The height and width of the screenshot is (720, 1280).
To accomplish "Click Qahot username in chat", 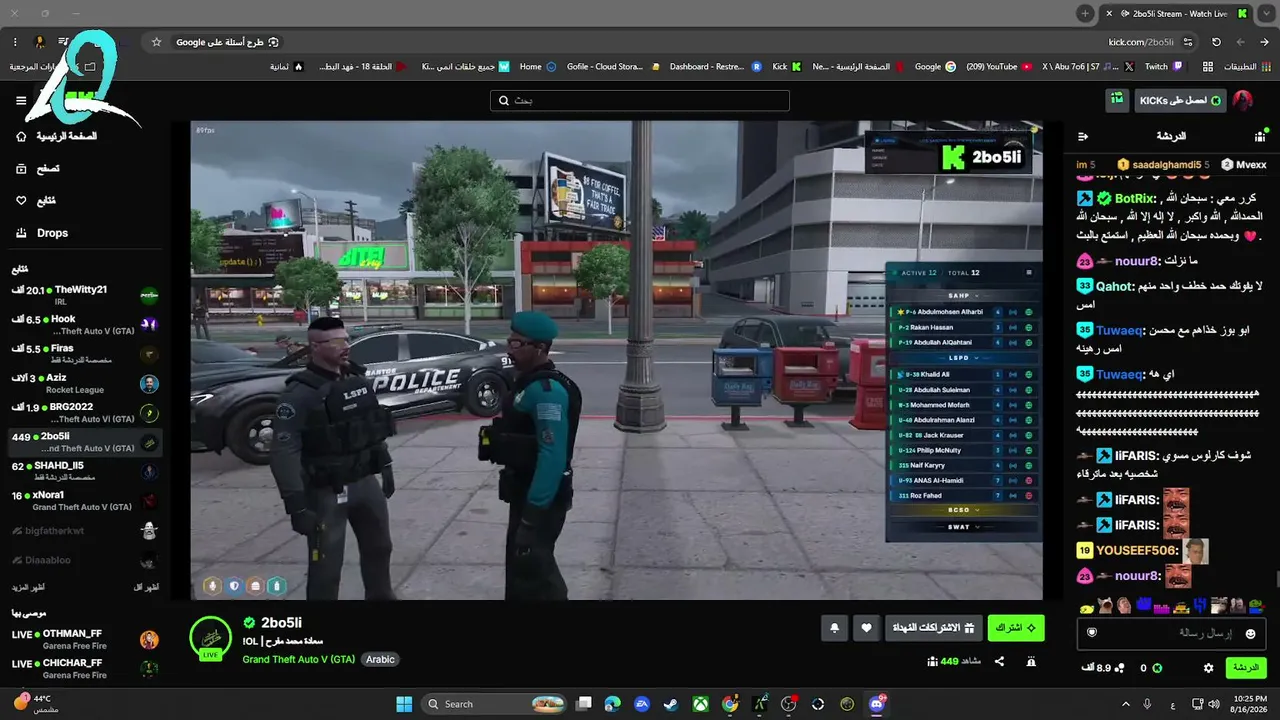I will (x=1115, y=286).
